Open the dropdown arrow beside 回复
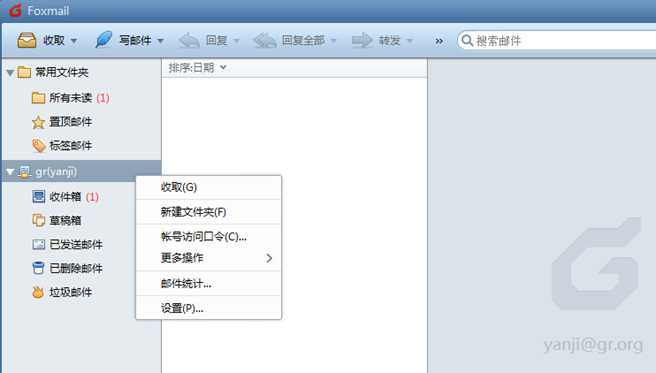The width and height of the screenshot is (656, 373). [236, 41]
